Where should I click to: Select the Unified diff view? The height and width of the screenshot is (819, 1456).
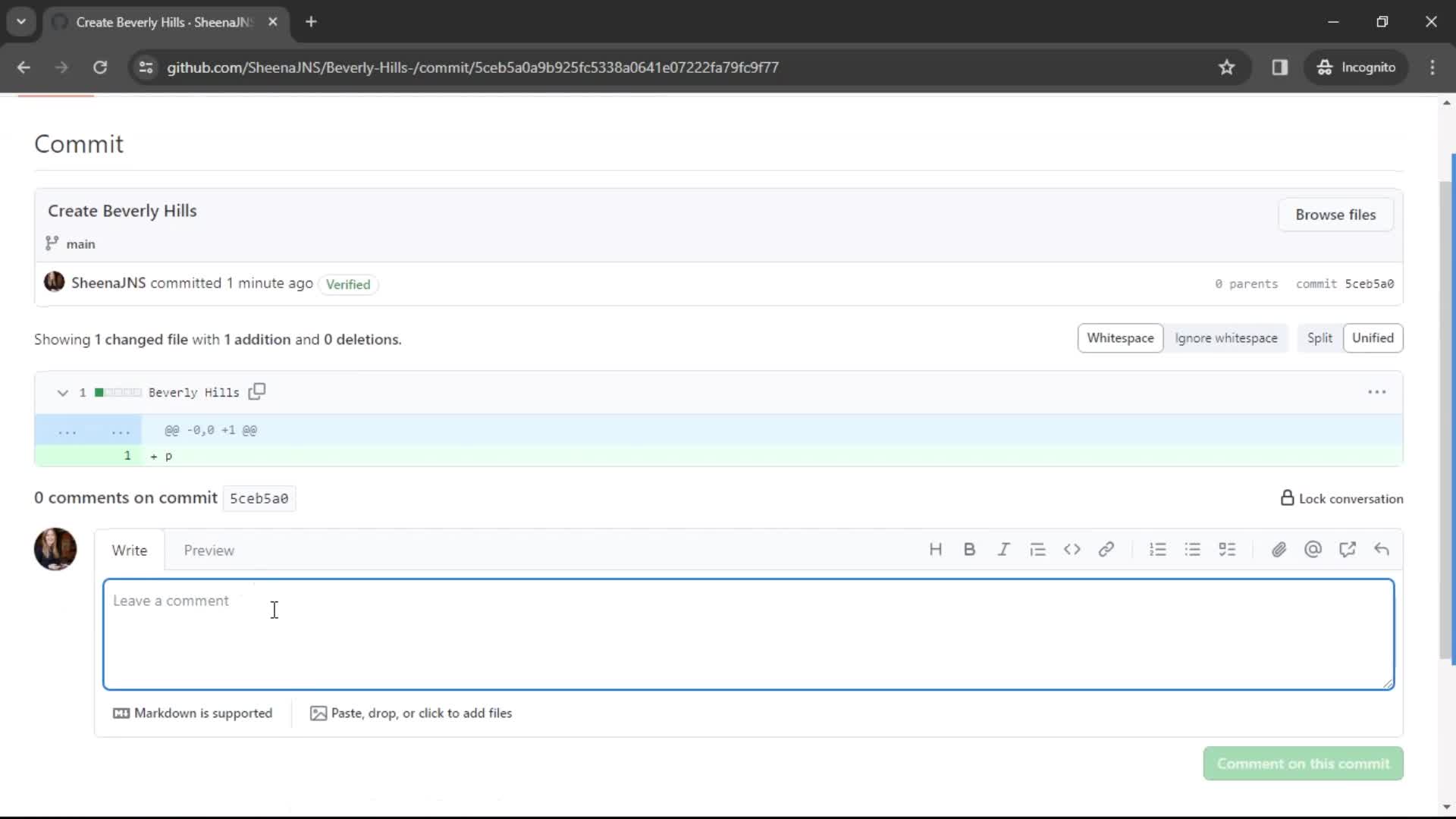[x=1372, y=338]
